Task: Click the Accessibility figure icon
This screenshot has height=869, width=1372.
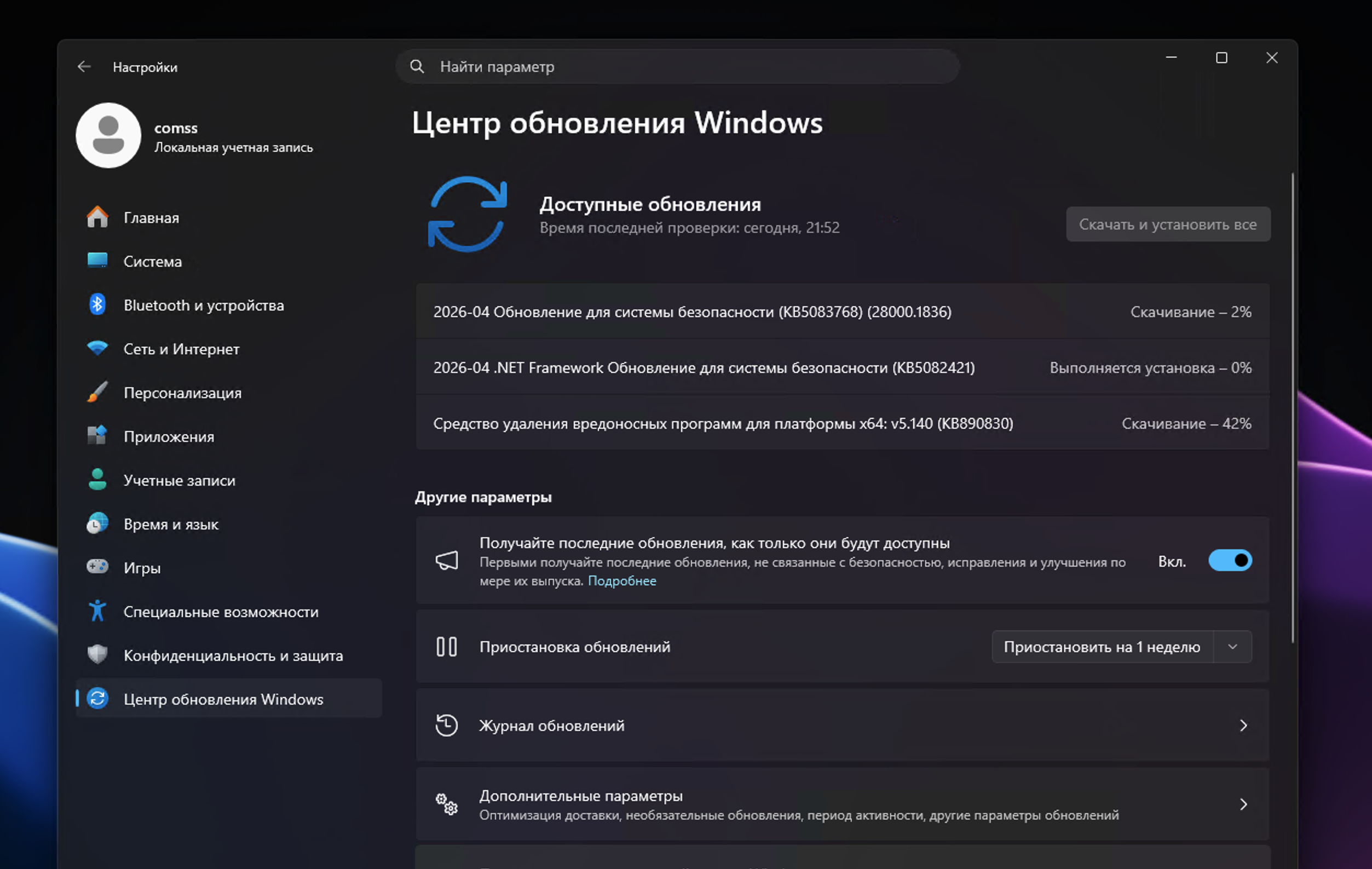Action: 97,611
